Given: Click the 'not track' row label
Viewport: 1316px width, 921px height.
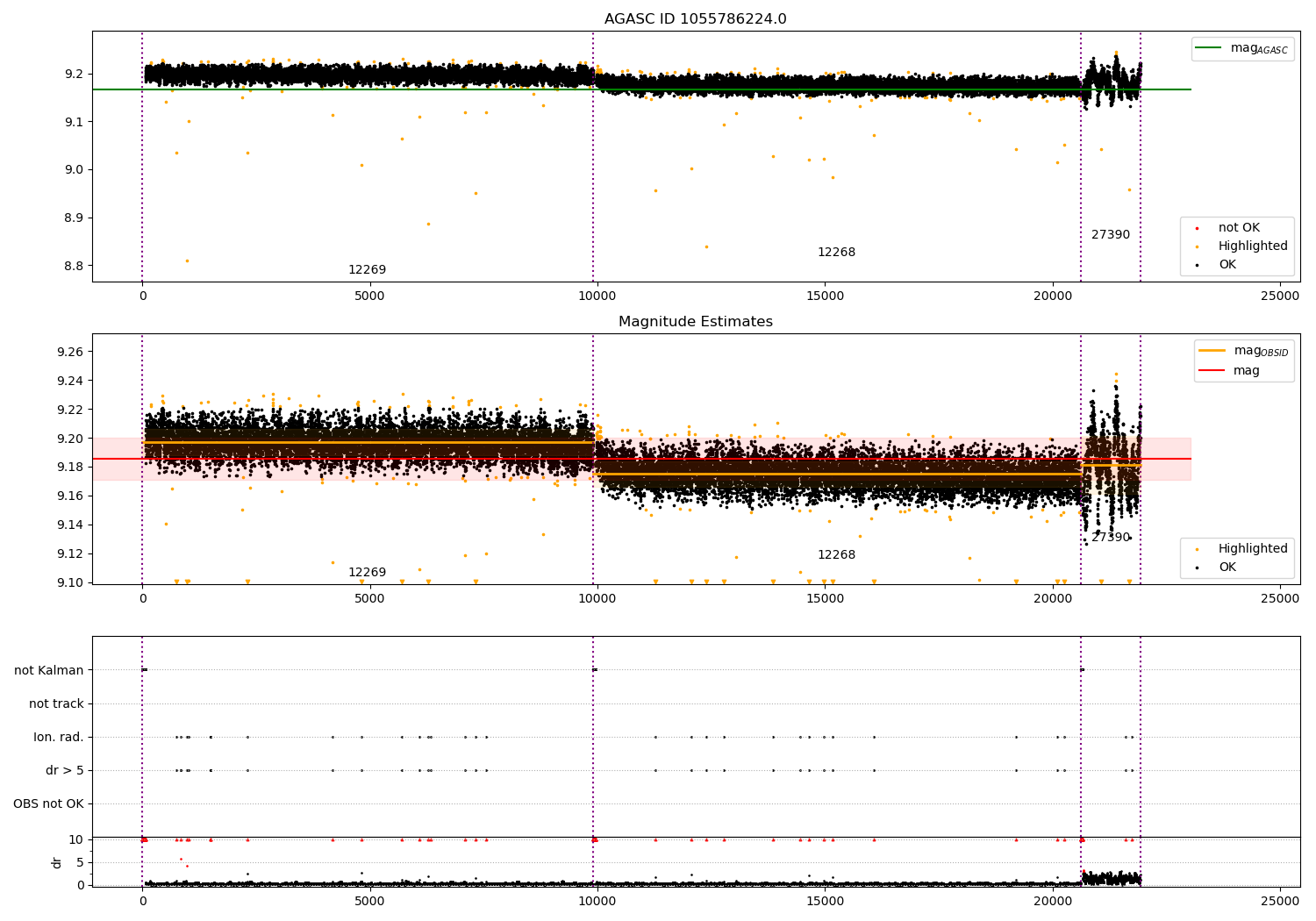Looking at the screenshot, I should [56, 704].
